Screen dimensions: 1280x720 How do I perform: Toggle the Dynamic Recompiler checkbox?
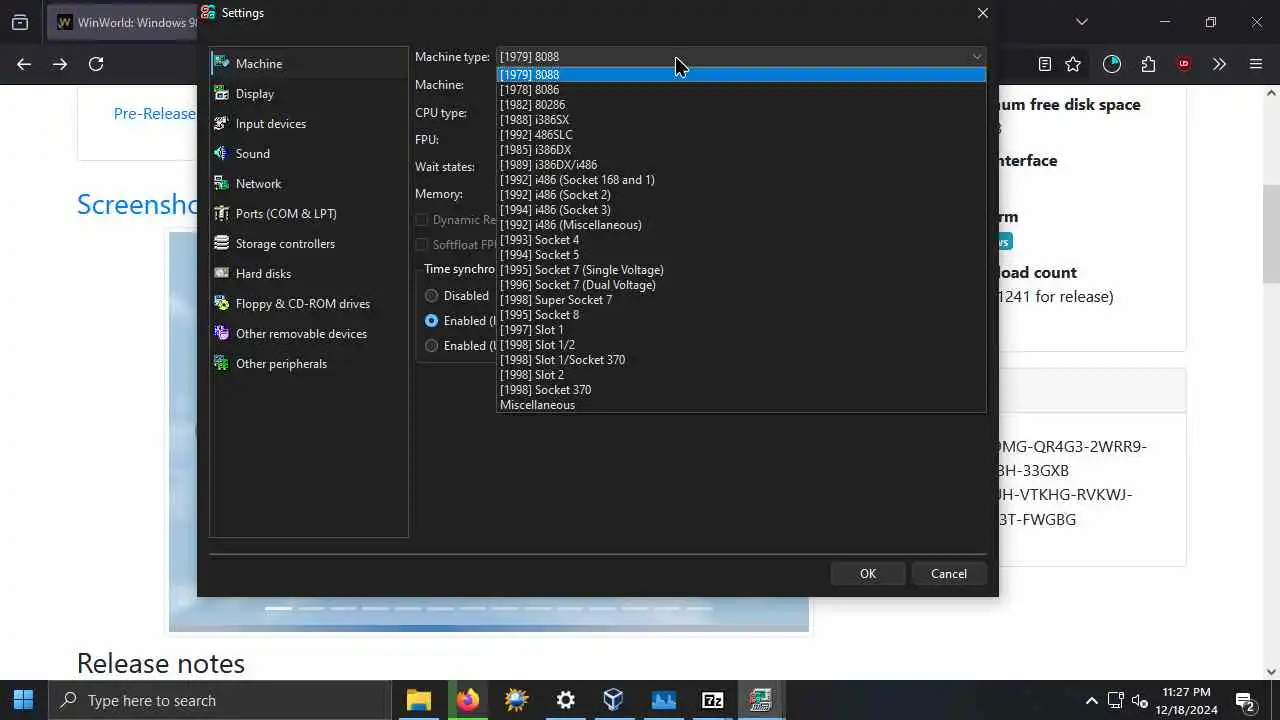[421, 220]
